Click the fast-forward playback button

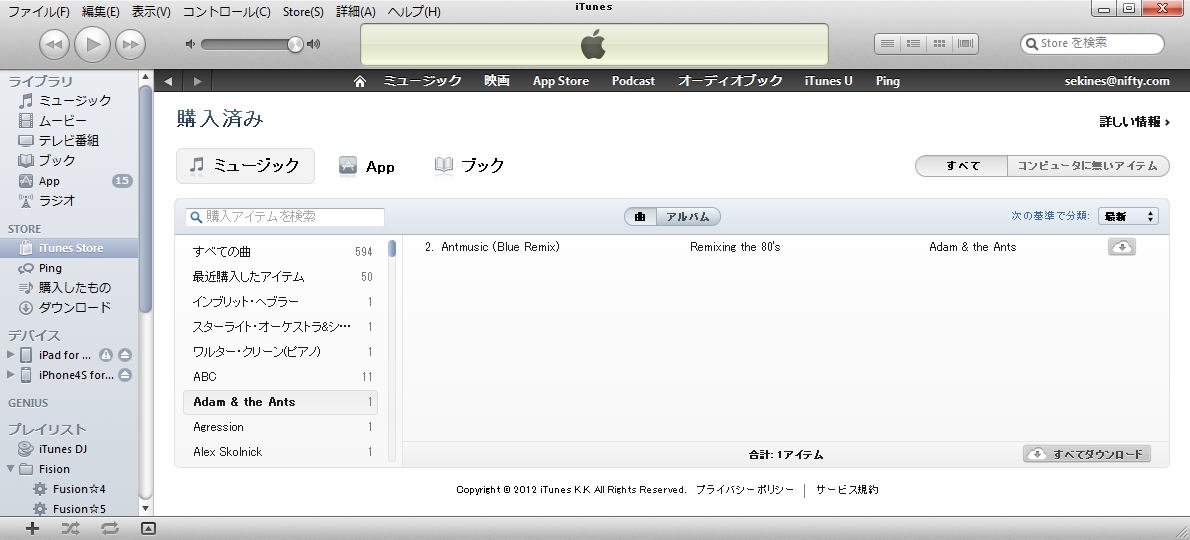(x=131, y=45)
